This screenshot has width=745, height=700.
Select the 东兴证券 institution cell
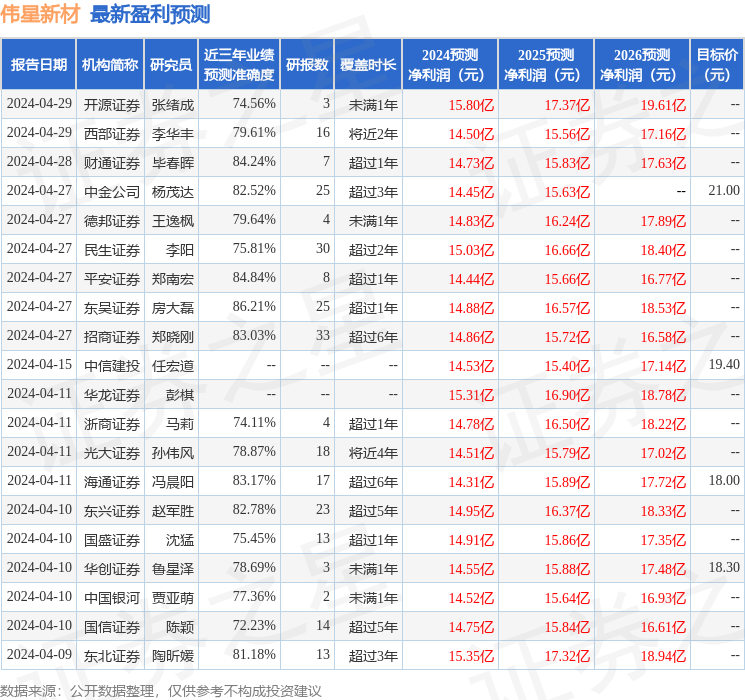[112, 511]
